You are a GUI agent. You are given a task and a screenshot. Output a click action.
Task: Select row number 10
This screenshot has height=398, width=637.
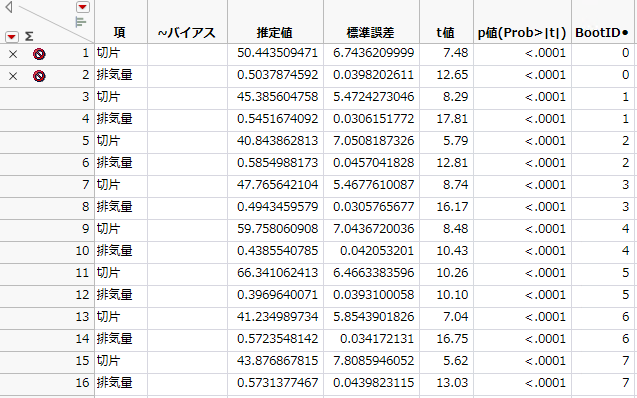[x=82, y=251]
